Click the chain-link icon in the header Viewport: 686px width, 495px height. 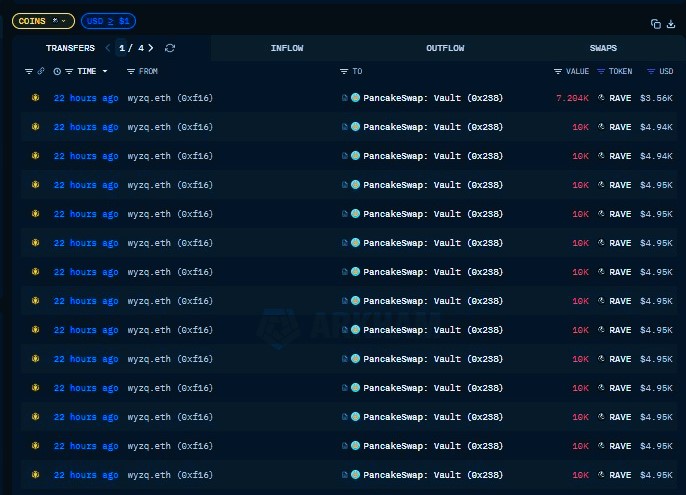[x=41, y=71]
